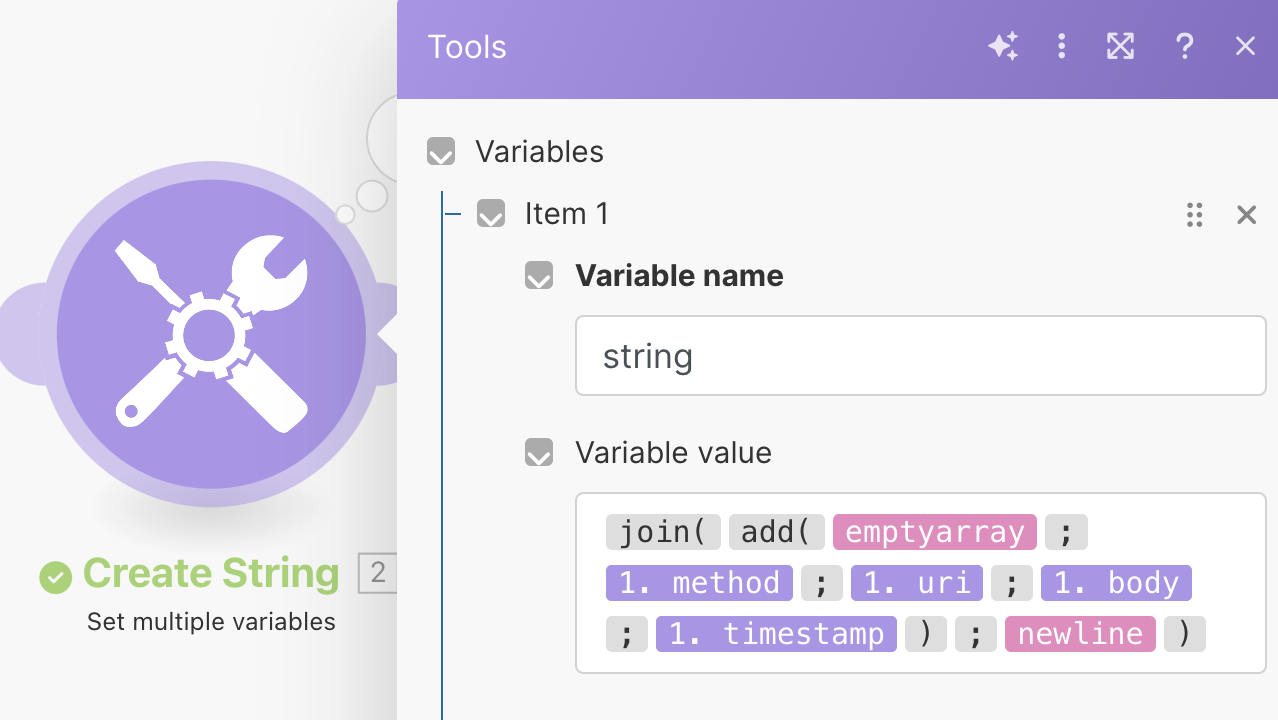
Task: Click the 1. method variable pill
Action: coord(699,583)
